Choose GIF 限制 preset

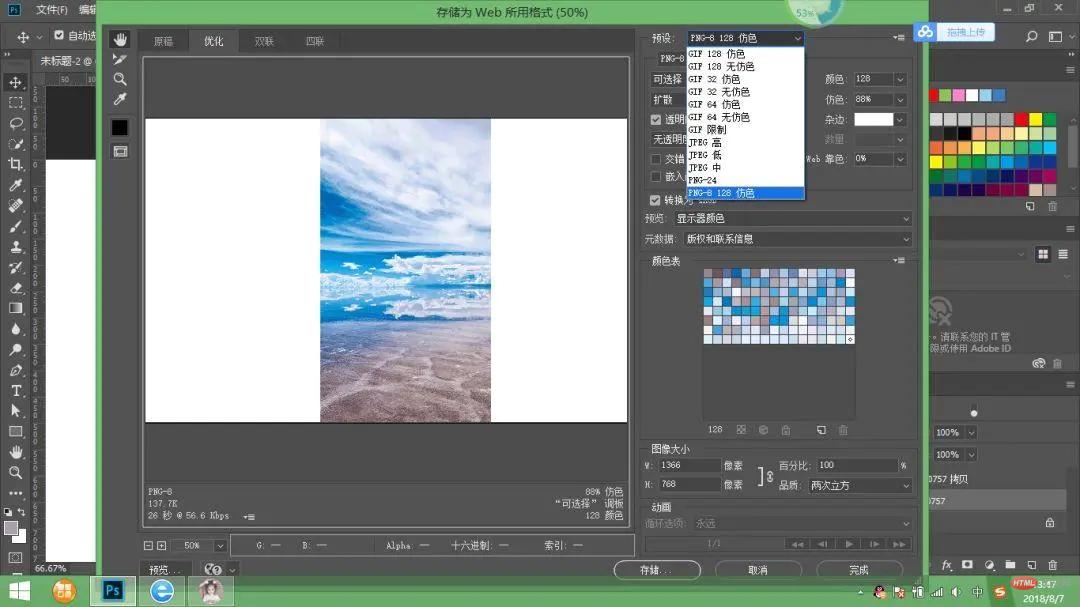coord(745,130)
